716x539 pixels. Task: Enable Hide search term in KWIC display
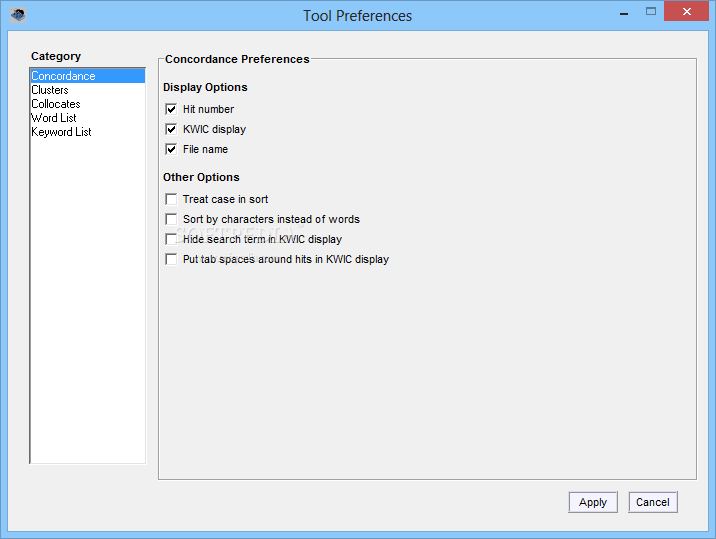click(x=171, y=239)
